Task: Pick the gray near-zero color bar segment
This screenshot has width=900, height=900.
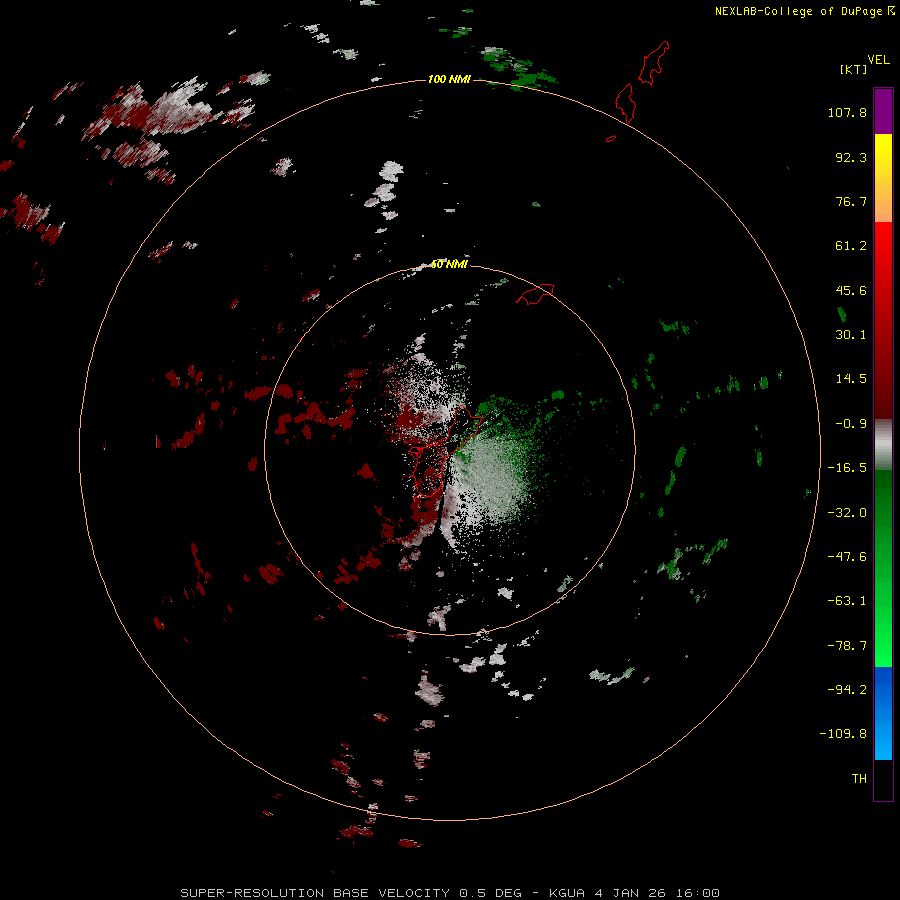Action: 883,445
